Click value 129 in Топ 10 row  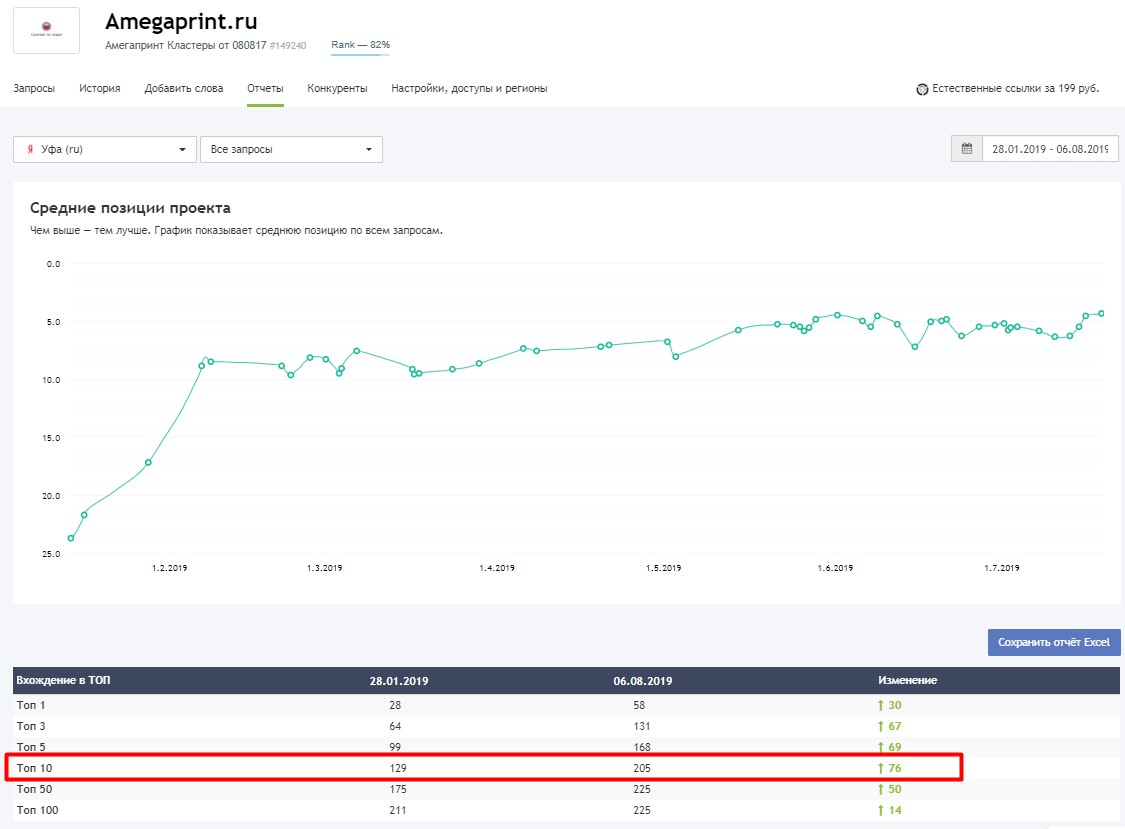point(397,768)
